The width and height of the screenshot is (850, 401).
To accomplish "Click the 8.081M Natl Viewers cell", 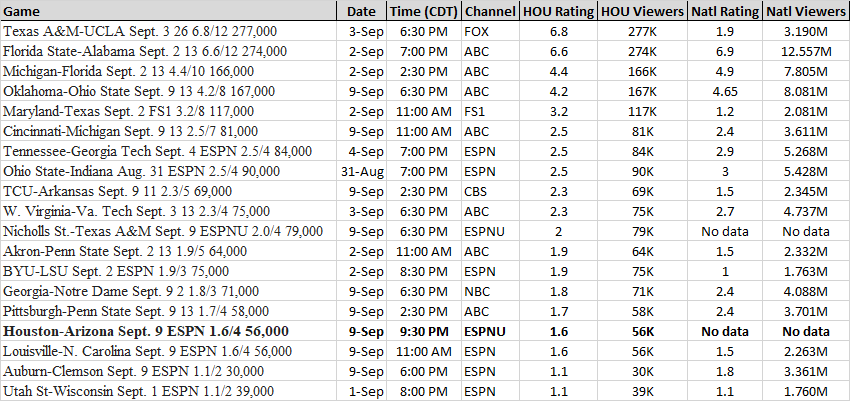I will (x=806, y=92).
